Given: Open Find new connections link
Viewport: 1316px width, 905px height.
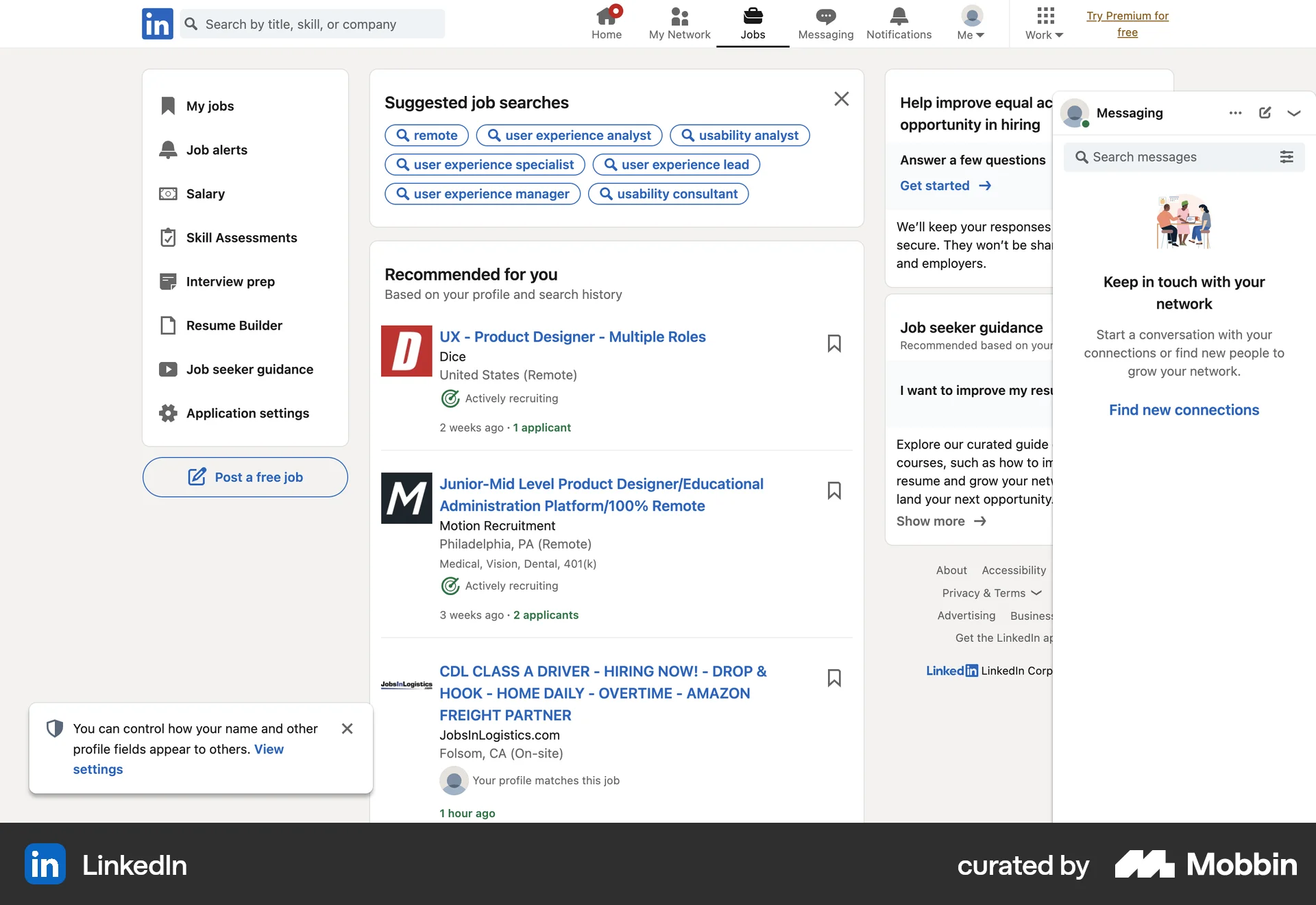Looking at the screenshot, I should click(x=1184, y=409).
